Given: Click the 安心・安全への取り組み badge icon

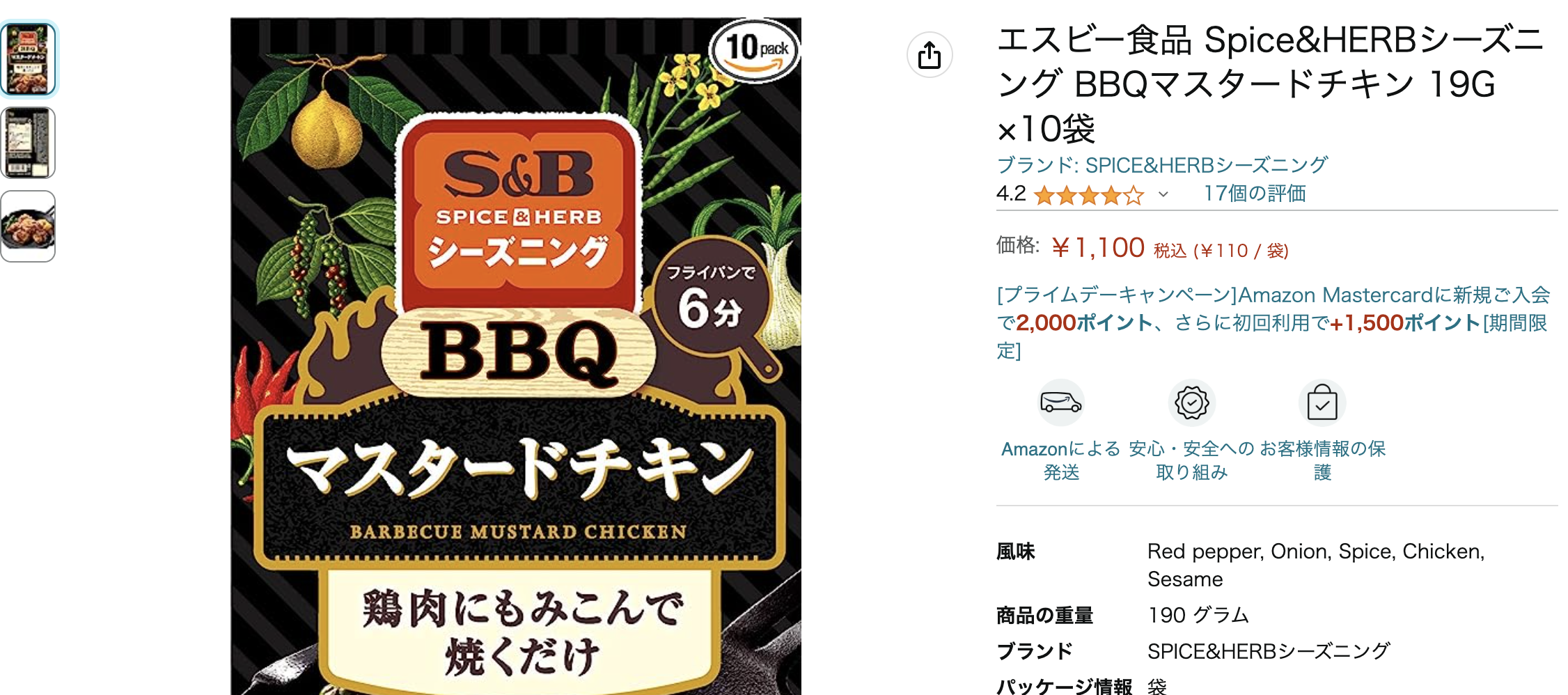Looking at the screenshot, I should point(1192,402).
